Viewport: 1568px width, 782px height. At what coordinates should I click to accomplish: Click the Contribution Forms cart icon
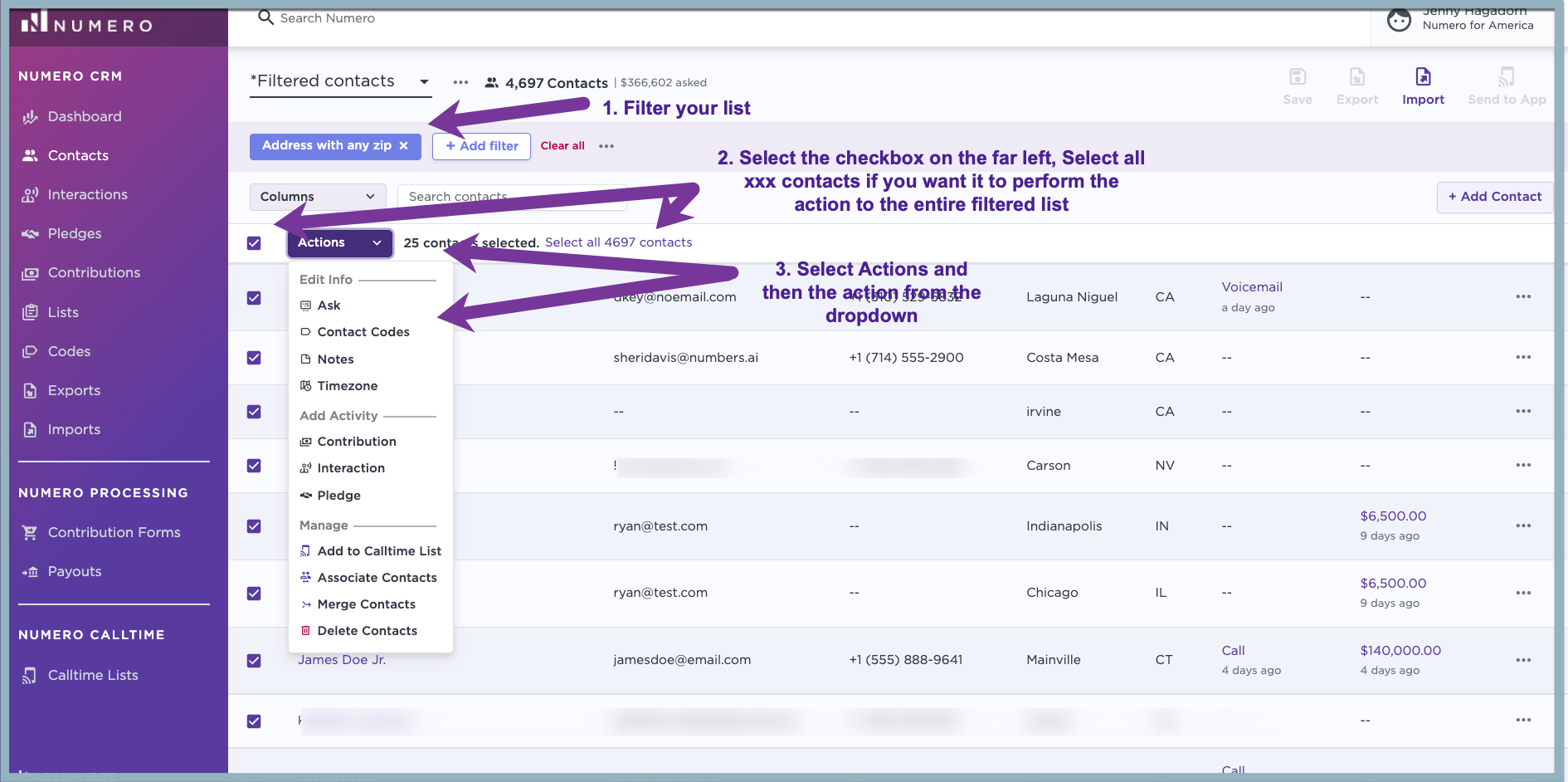pyautogui.click(x=31, y=532)
